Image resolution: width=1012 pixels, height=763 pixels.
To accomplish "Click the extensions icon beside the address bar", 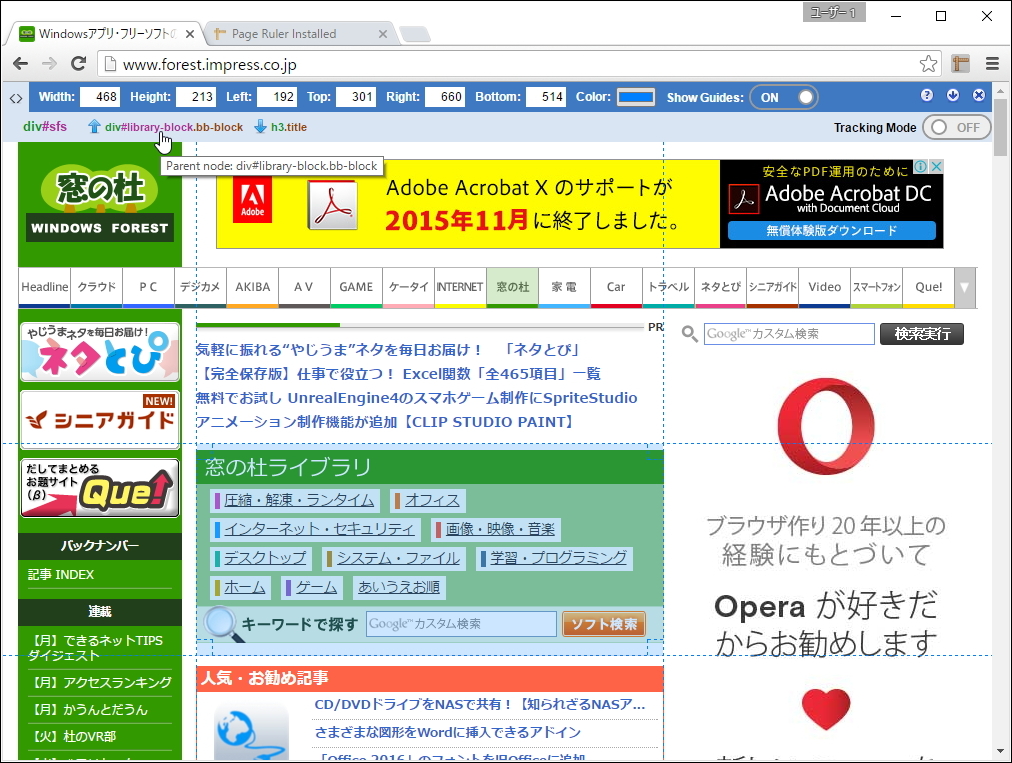I will [960, 62].
